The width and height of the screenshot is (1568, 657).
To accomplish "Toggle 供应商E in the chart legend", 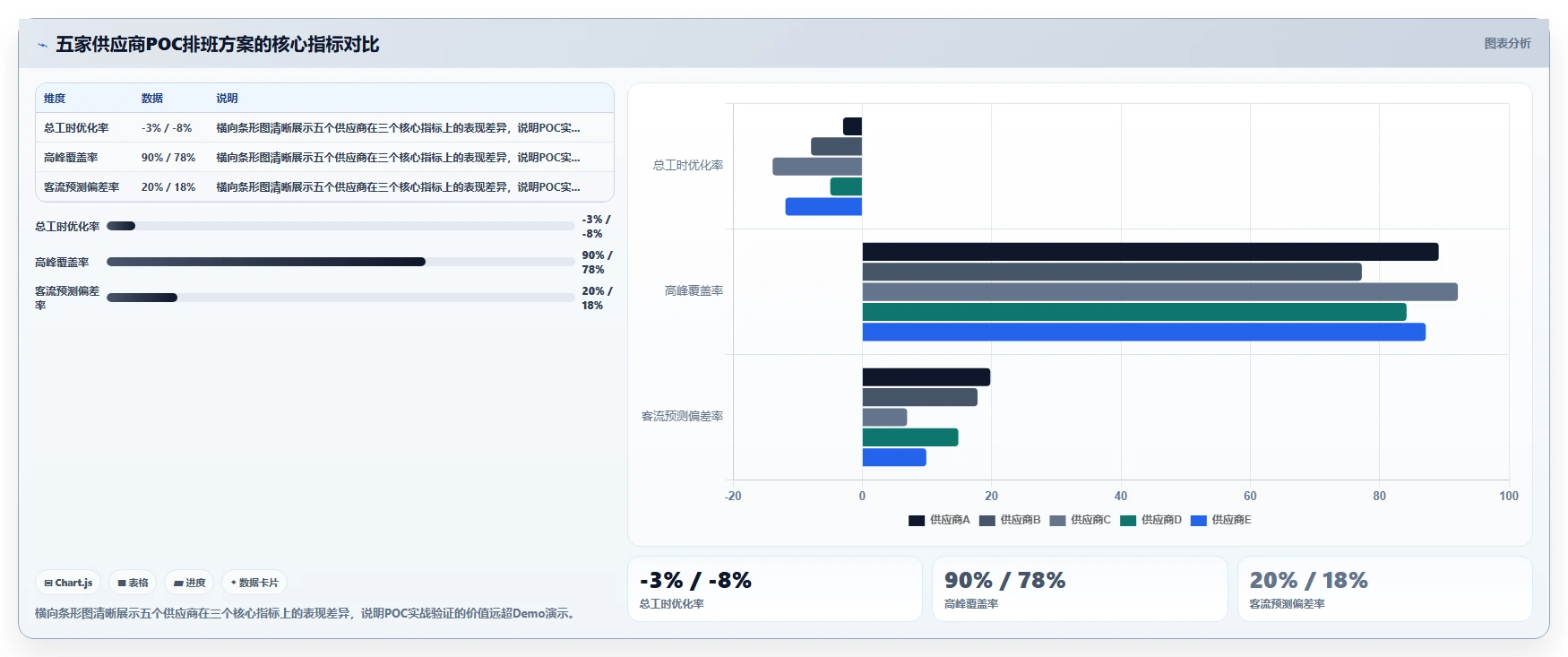I will pyautogui.click(x=1220, y=520).
